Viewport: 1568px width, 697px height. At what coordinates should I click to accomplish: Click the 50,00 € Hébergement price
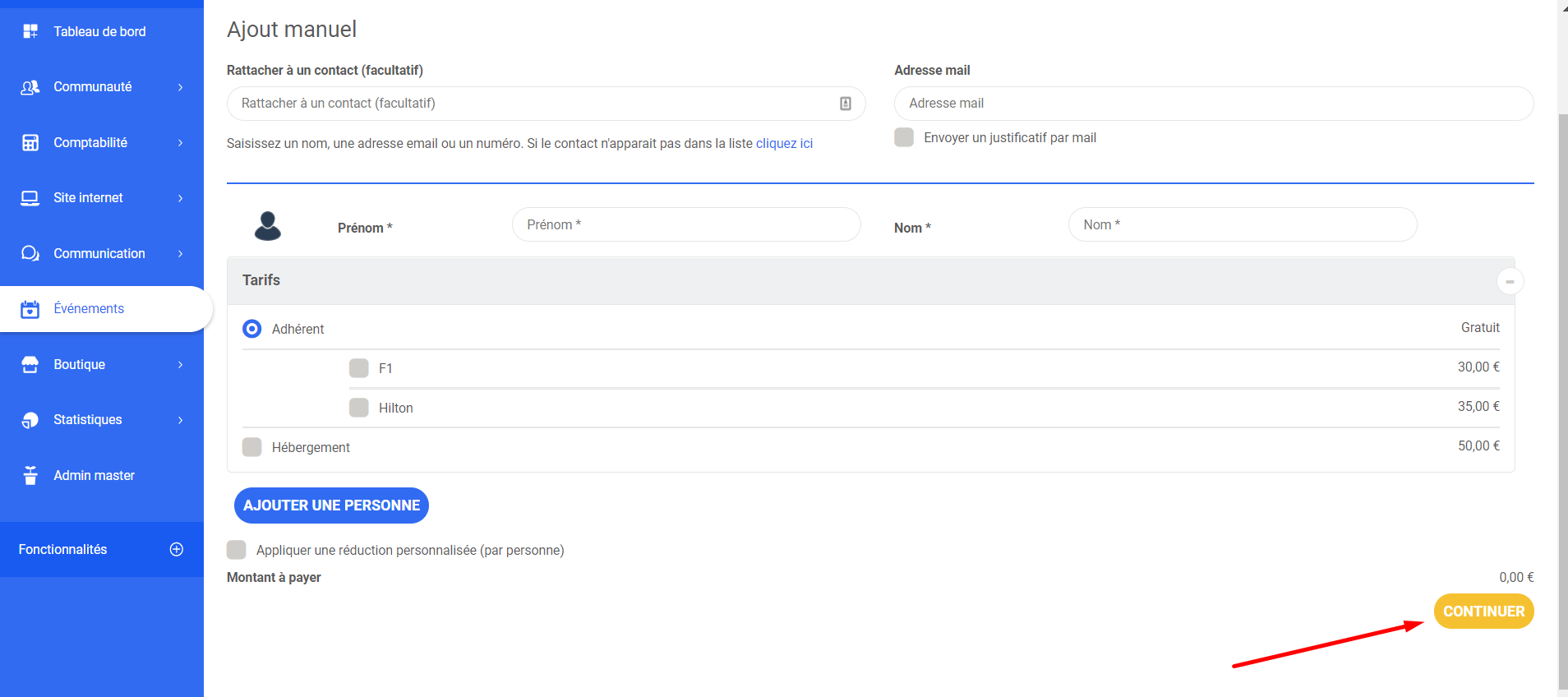point(1478,445)
